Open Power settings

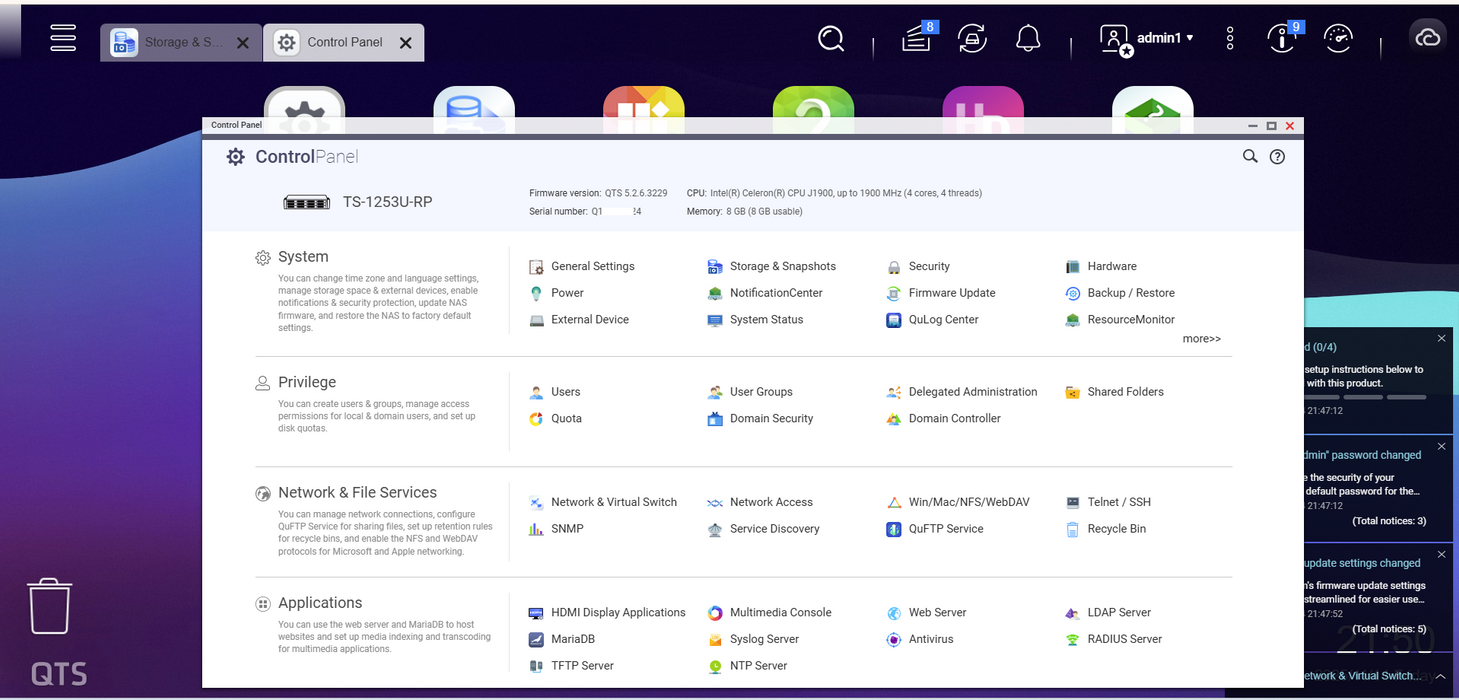coord(556,293)
